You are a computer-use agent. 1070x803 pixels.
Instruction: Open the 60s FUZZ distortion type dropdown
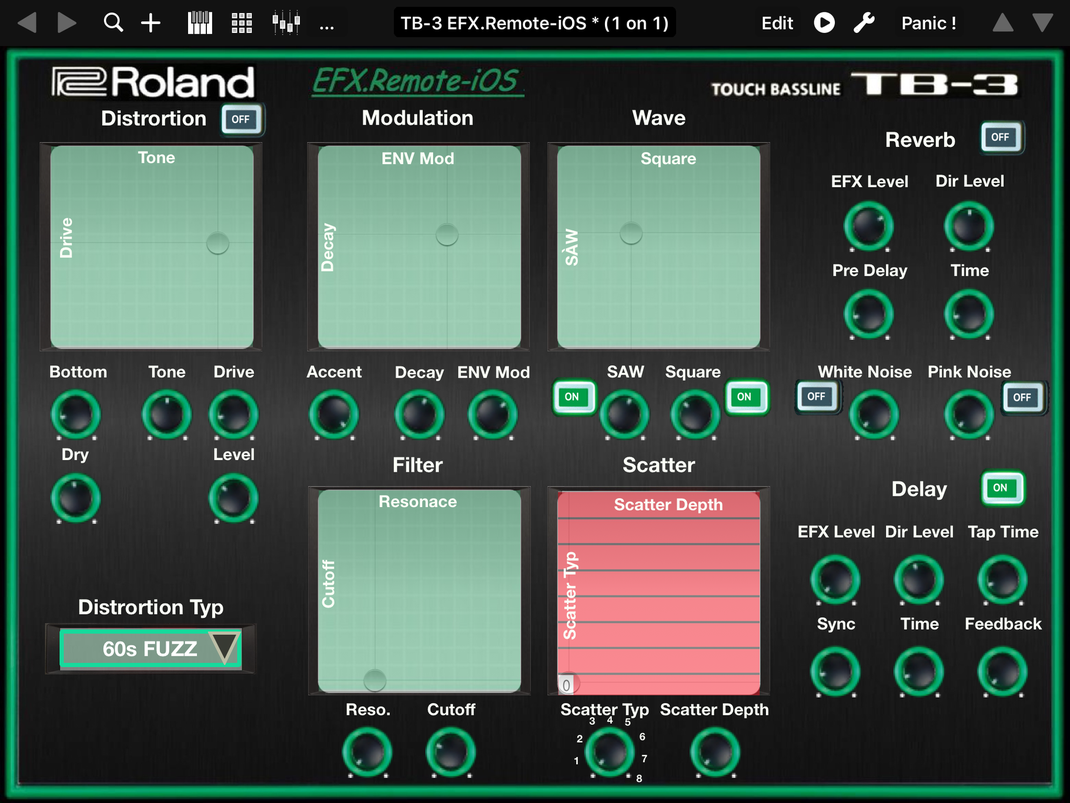[x=151, y=648]
